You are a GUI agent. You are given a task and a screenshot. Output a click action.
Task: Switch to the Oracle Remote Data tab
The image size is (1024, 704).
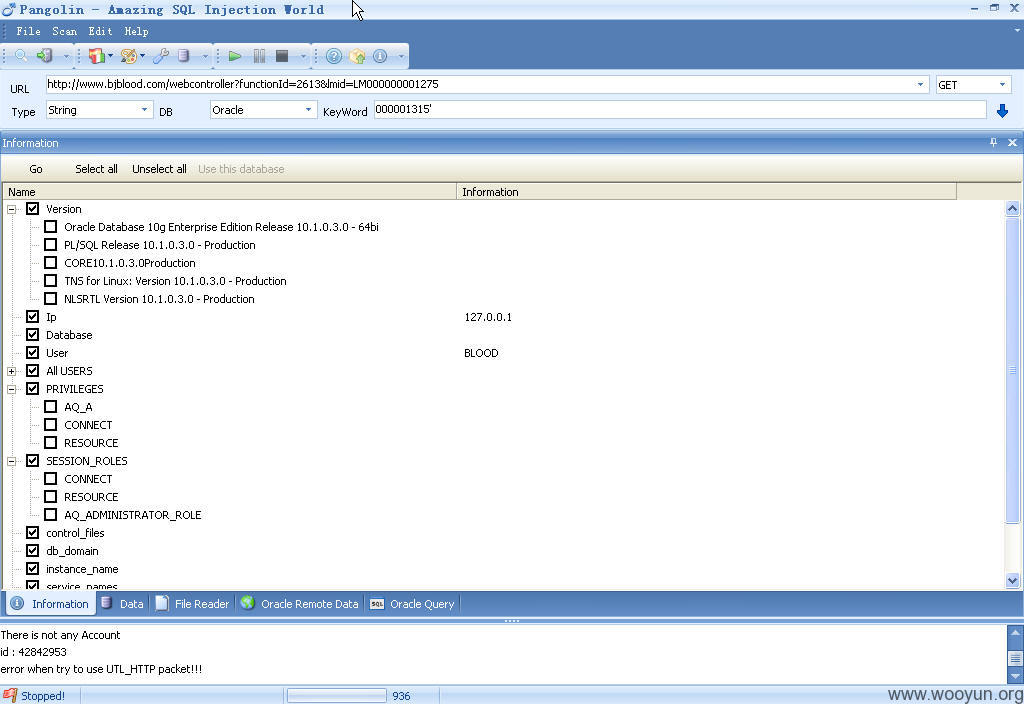[300, 604]
